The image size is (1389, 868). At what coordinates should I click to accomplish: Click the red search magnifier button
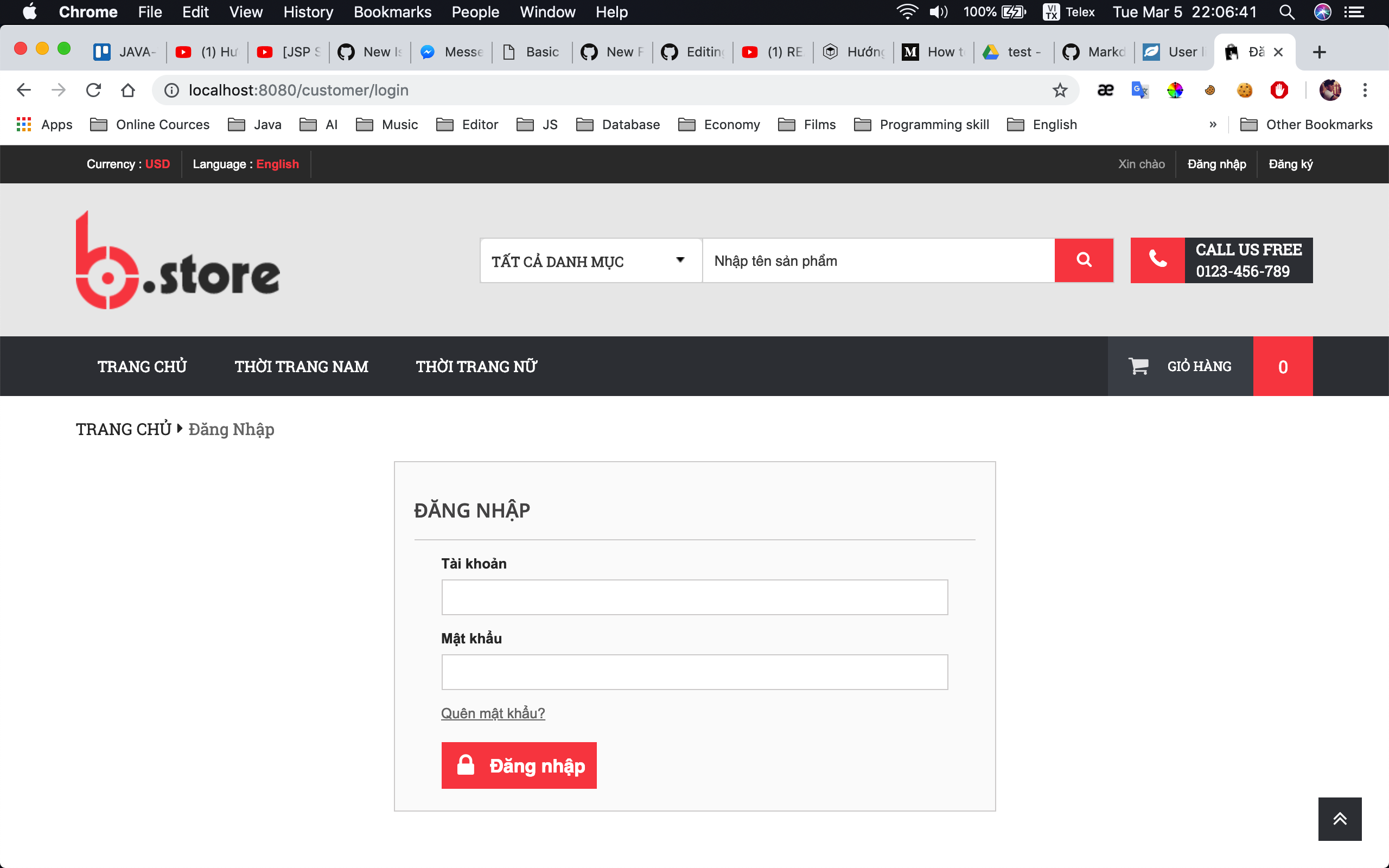[x=1084, y=260]
